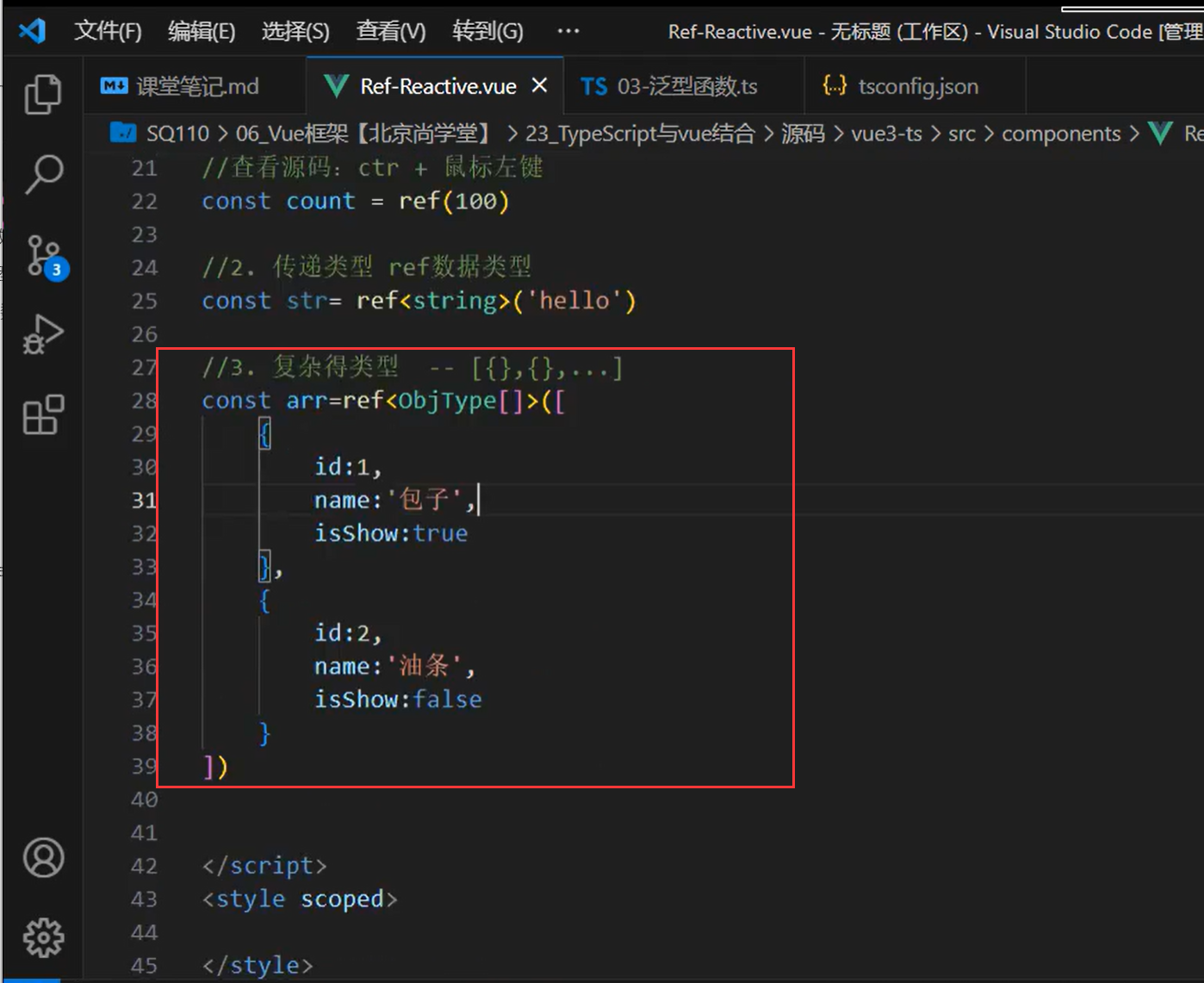
Task: Open the Extensions view
Action: 43,415
